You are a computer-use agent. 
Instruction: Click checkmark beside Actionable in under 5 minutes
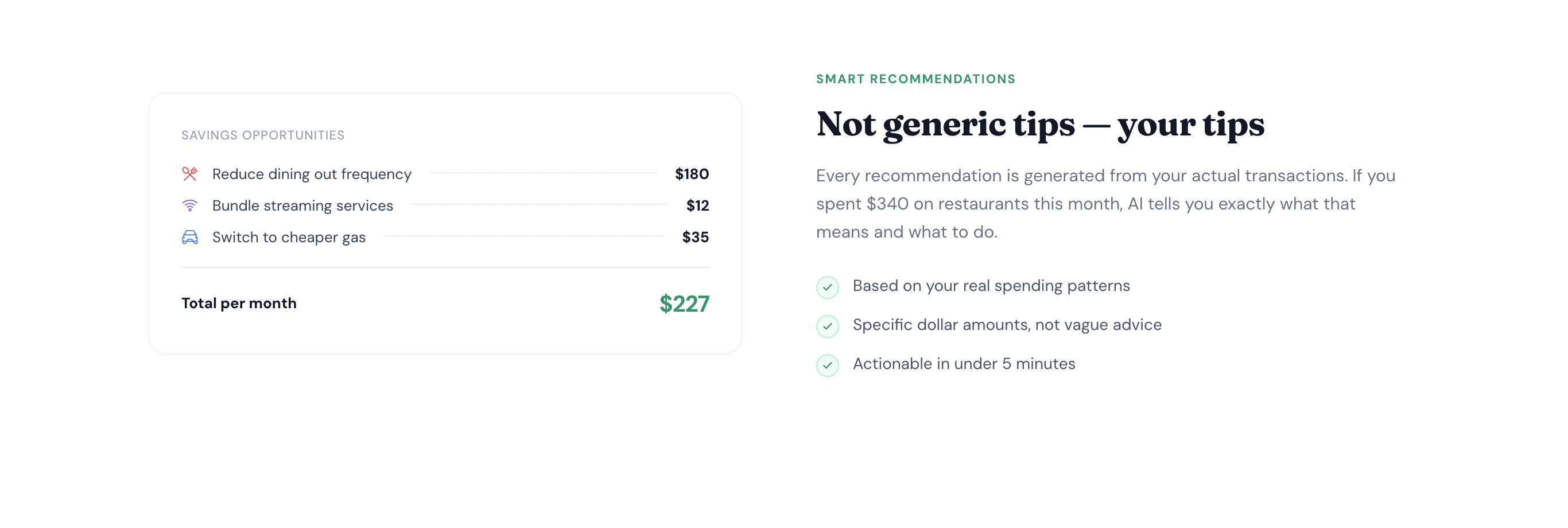827,365
